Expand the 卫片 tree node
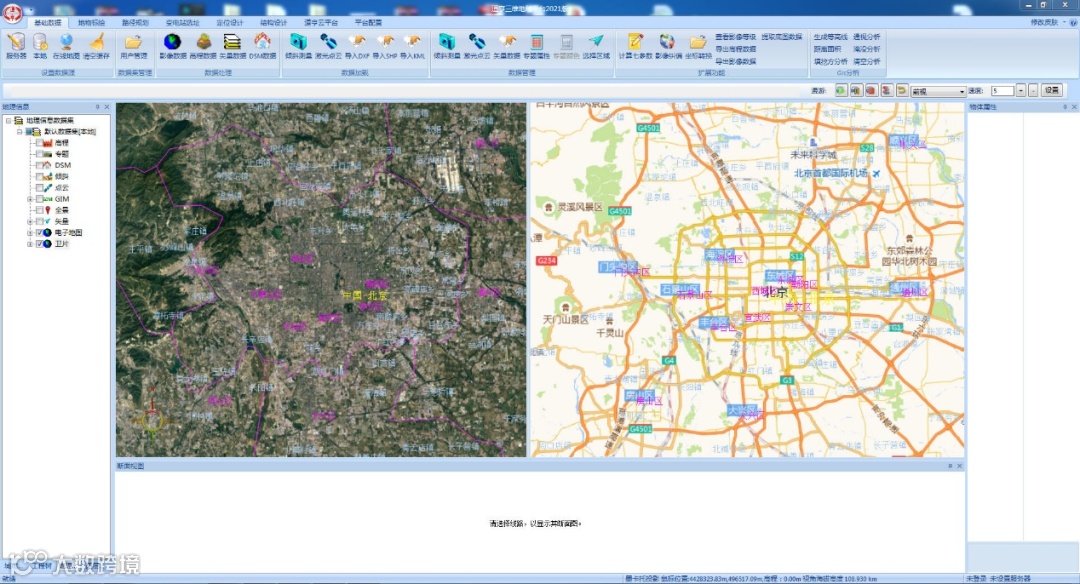 (x=30, y=244)
